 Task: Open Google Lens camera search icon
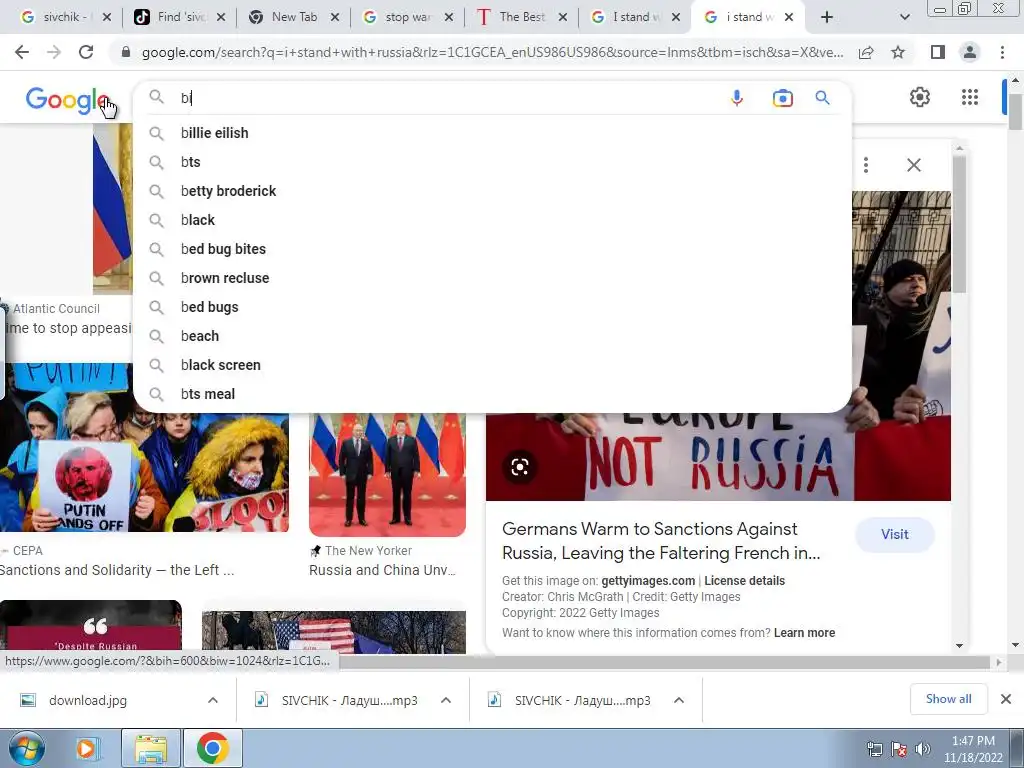click(782, 98)
